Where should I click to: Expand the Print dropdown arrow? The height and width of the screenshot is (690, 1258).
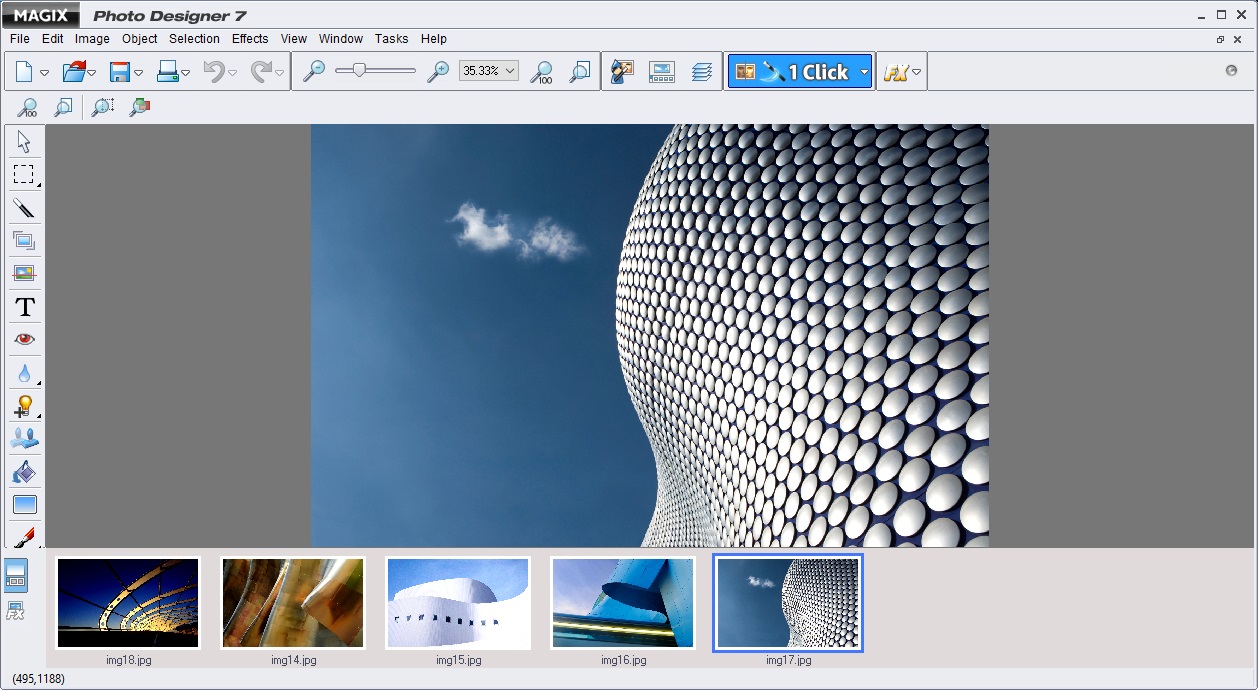click(186, 73)
